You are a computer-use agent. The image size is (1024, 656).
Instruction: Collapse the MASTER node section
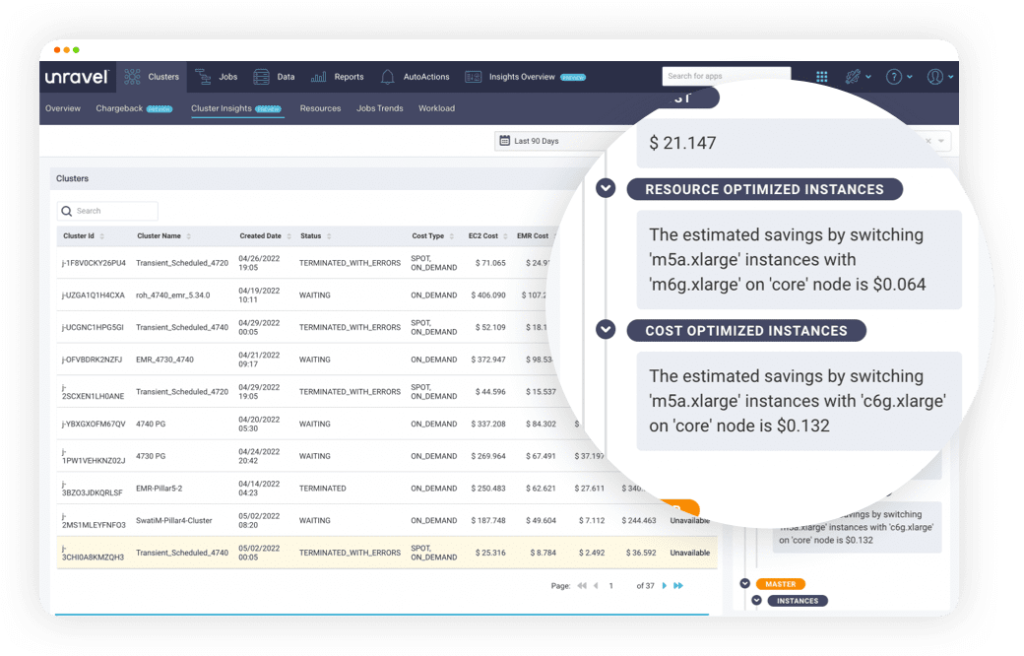click(x=744, y=583)
